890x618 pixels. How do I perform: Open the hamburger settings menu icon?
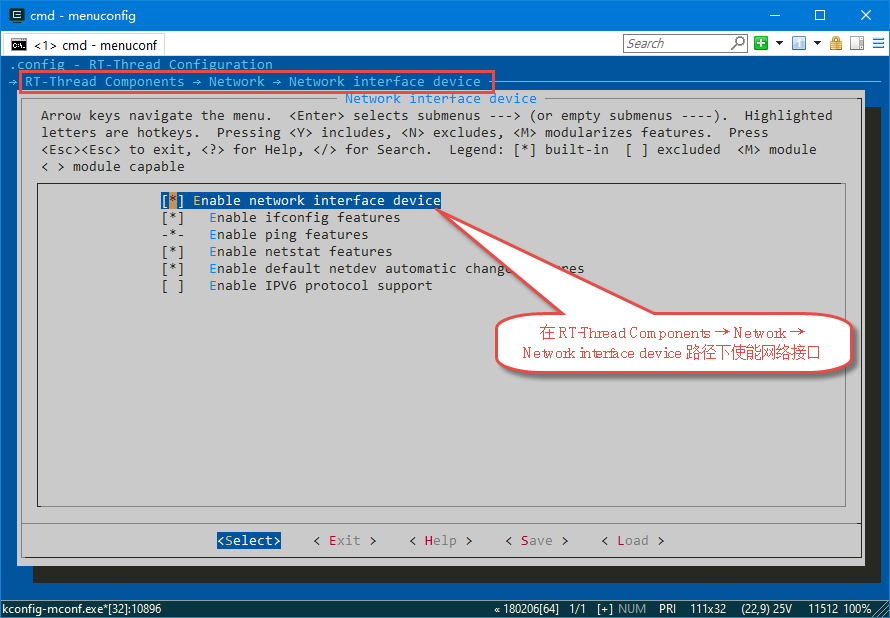coord(878,44)
